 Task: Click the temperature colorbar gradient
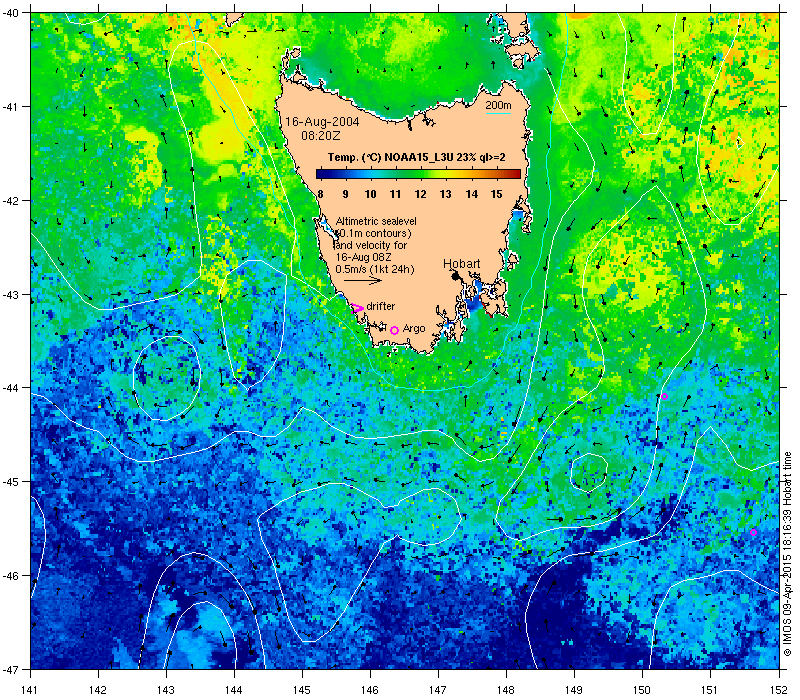tap(418, 174)
